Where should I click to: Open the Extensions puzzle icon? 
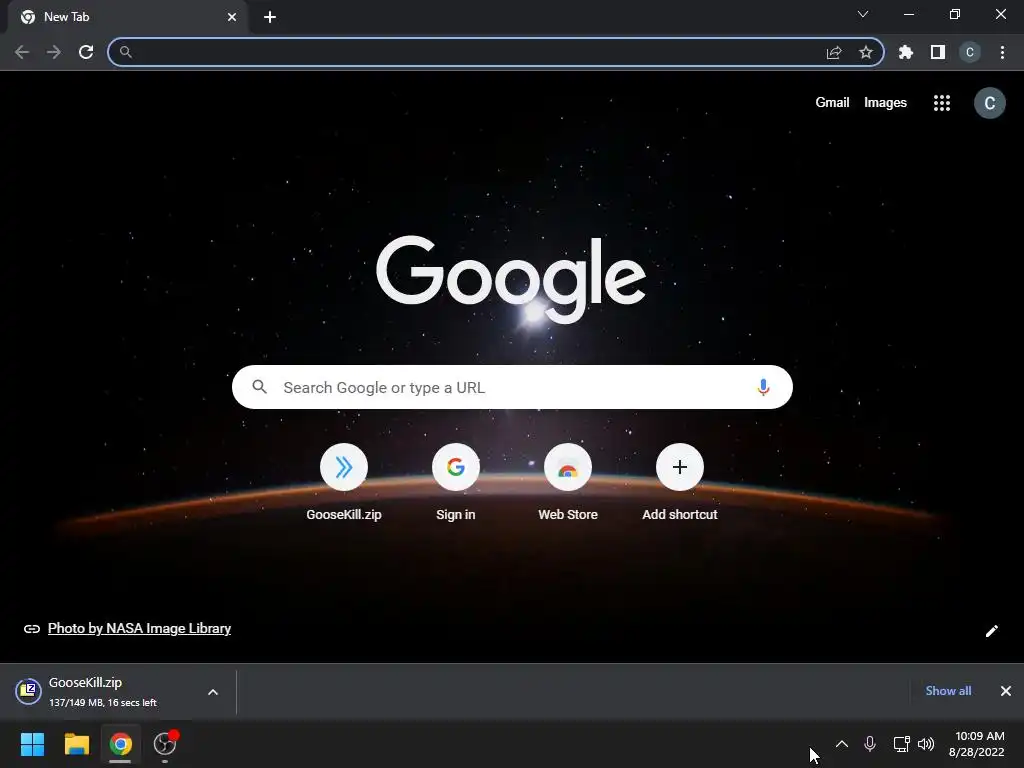pyautogui.click(x=906, y=52)
